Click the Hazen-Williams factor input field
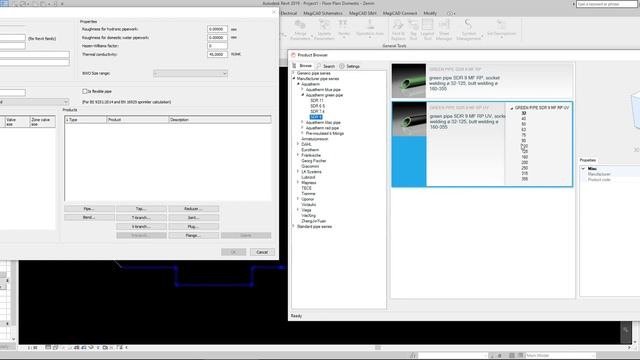This screenshot has height=360, width=640. pos(217,46)
